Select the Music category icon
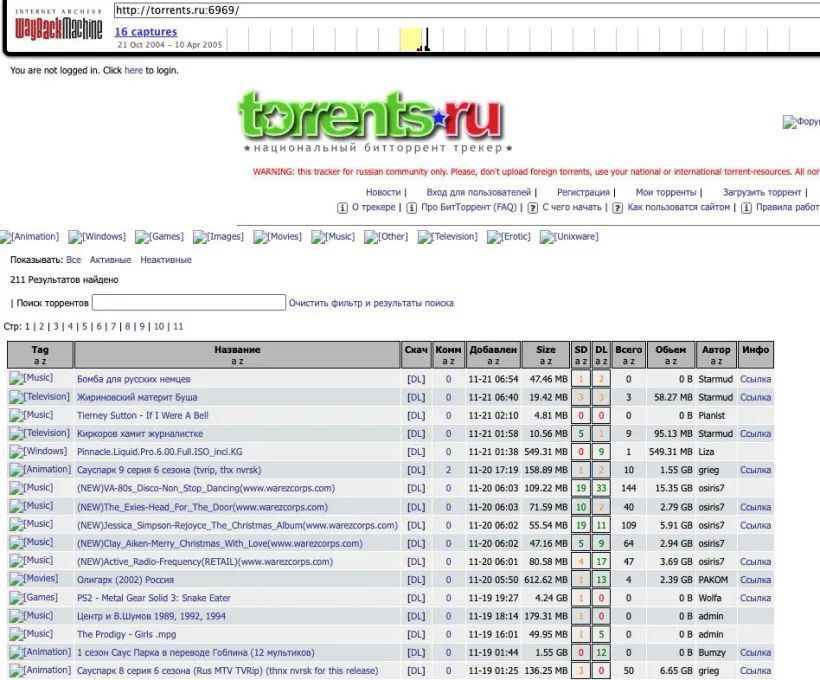The height and width of the screenshot is (680, 820). (x=333, y=236)
